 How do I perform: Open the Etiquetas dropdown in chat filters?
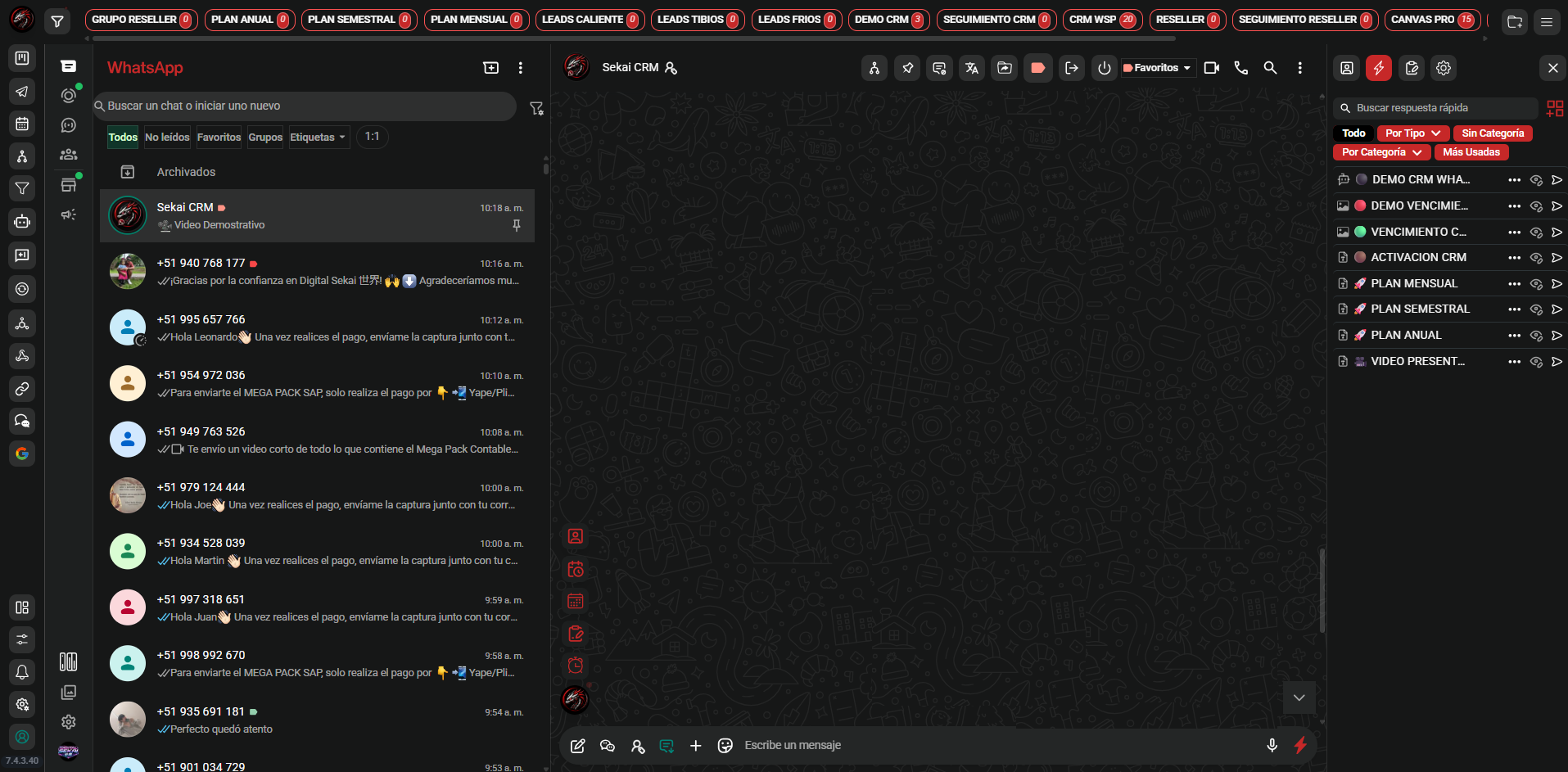(x=318, y=138)
